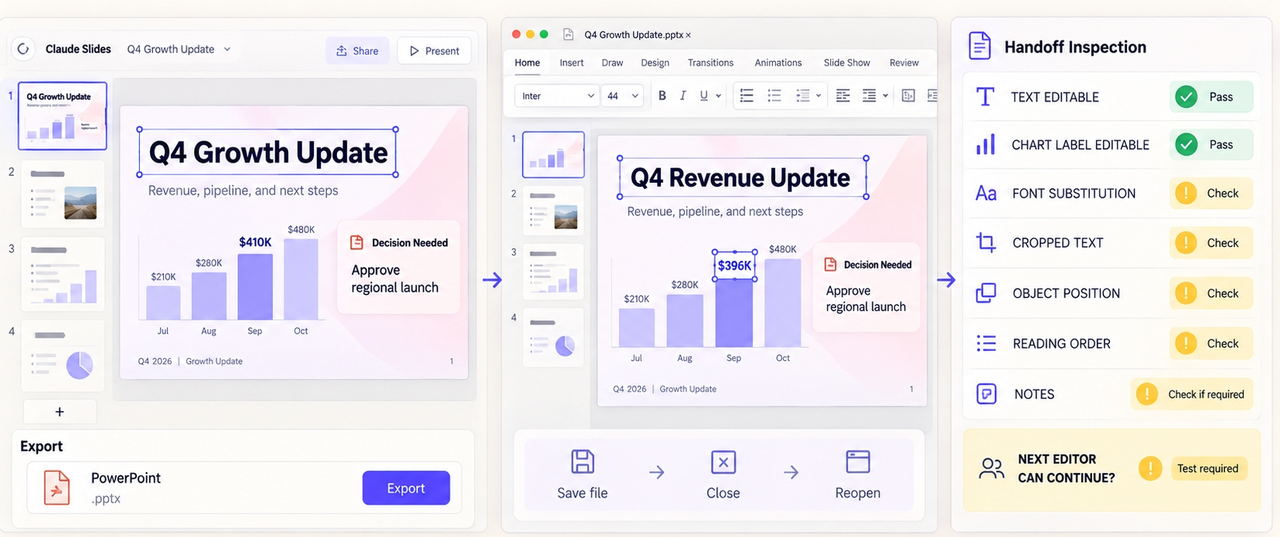Expand the underline style dropdown arrow
This screenshot has width=1280, height=537.
pyautogui.click(x=719, y=96)
